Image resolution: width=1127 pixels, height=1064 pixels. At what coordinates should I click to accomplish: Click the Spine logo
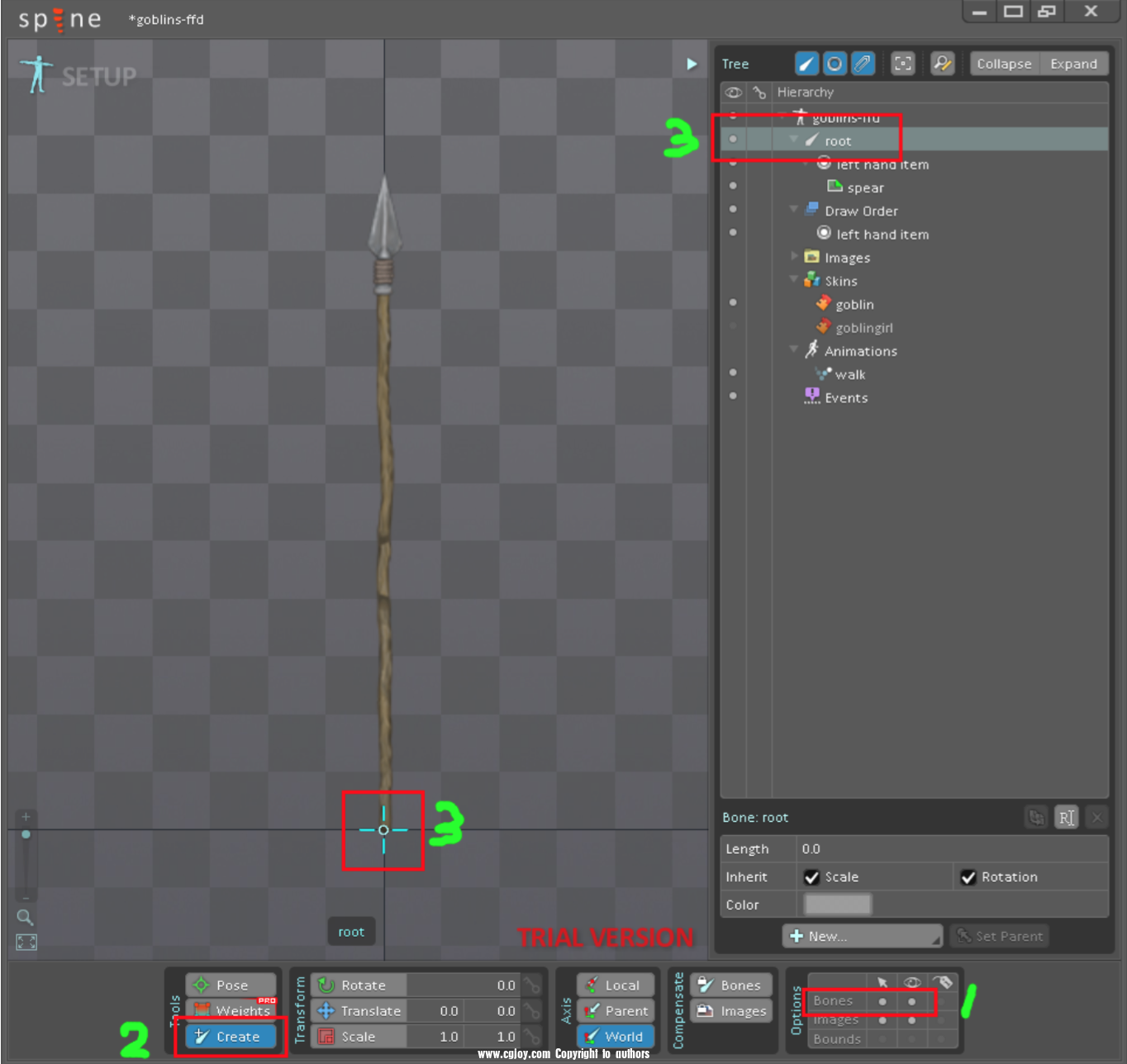[59, 19]
